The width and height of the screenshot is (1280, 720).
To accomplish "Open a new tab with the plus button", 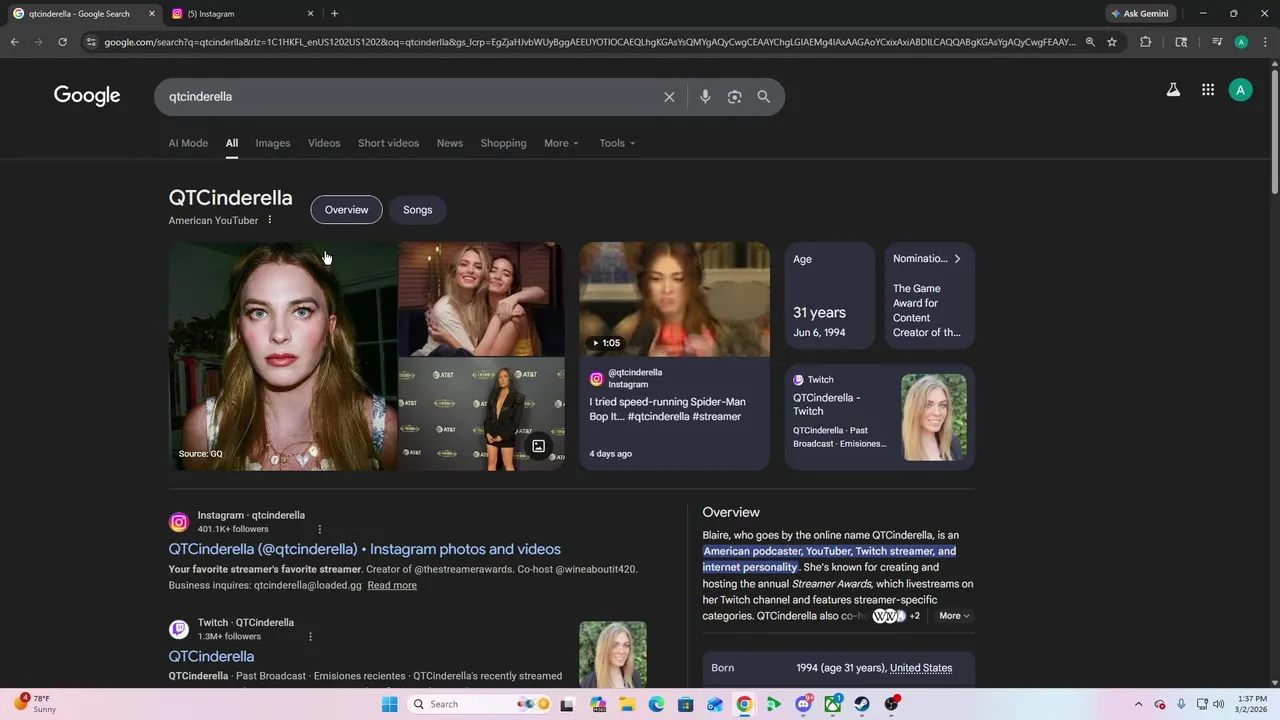I will click(334, 14).
